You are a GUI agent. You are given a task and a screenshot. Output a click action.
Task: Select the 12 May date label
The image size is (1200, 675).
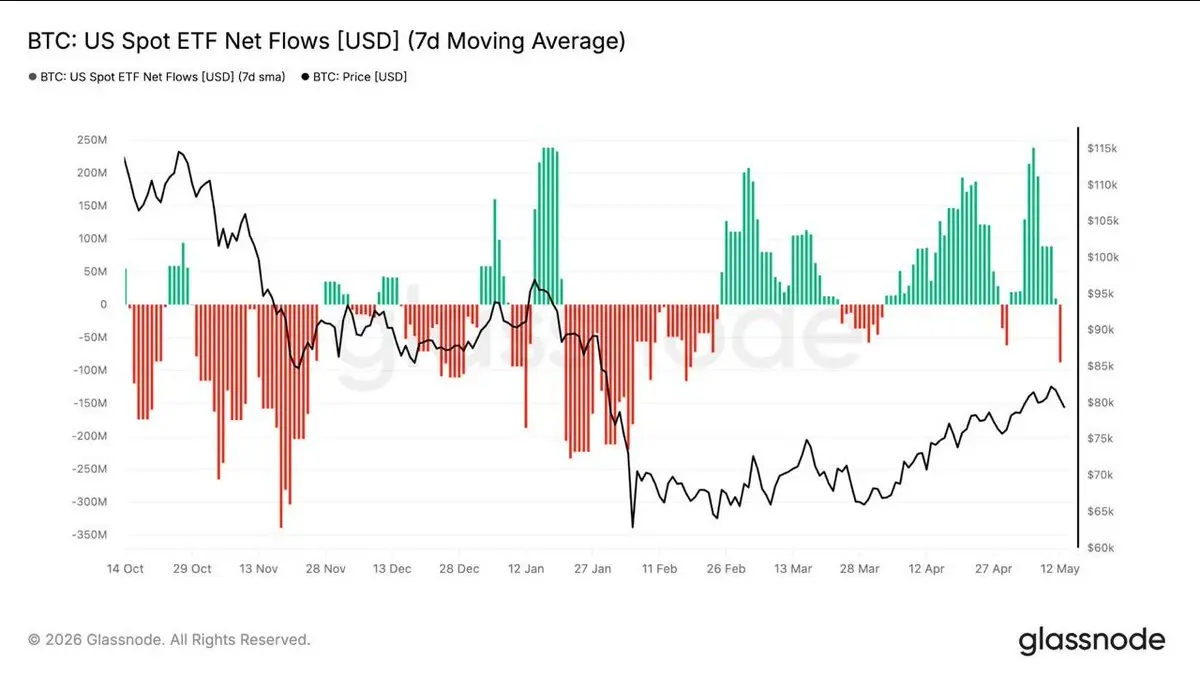(x=1060, y=568)
